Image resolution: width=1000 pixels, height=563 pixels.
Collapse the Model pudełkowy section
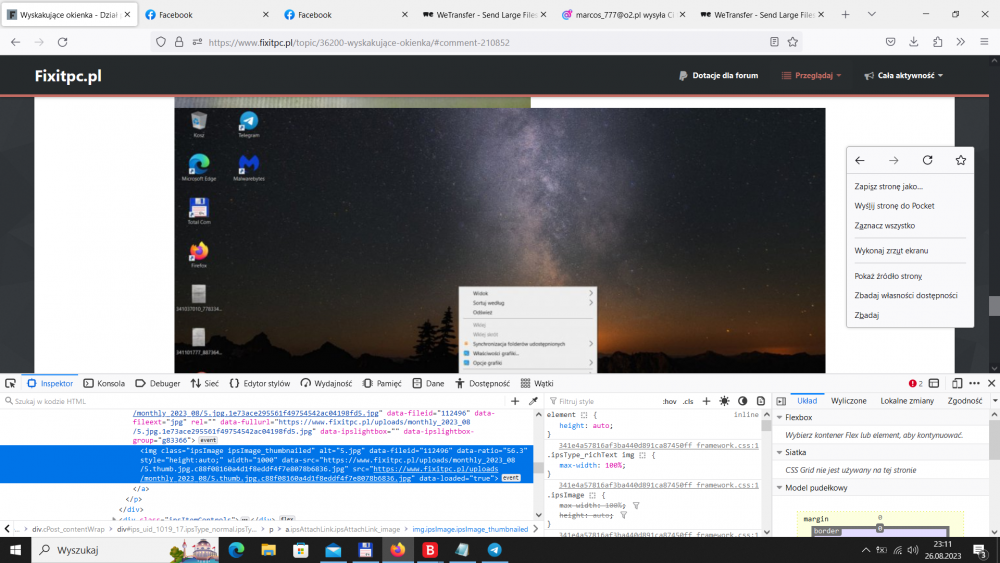(x=780, y=487)
